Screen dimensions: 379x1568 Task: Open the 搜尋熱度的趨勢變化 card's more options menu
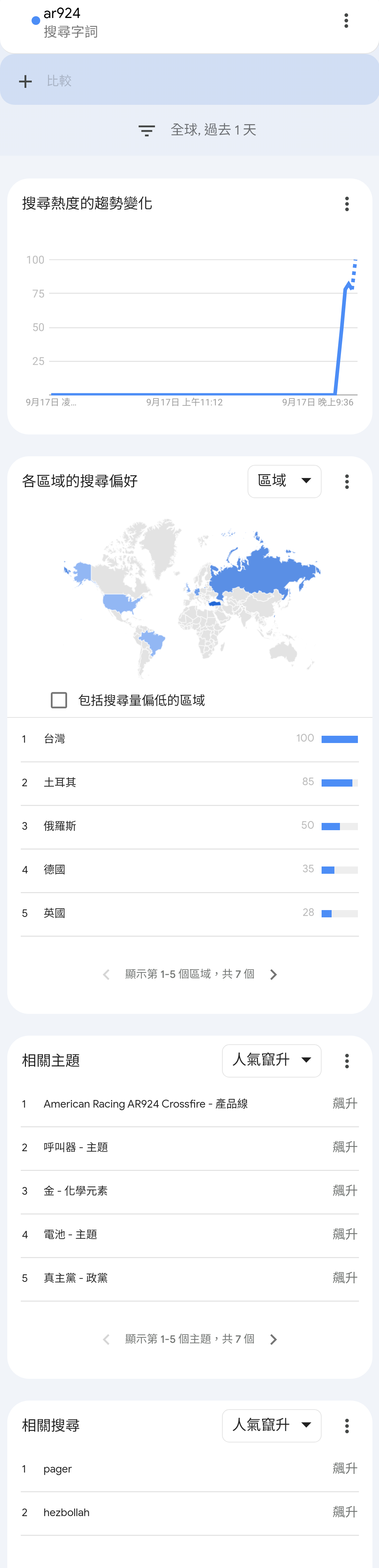[347, 204]
